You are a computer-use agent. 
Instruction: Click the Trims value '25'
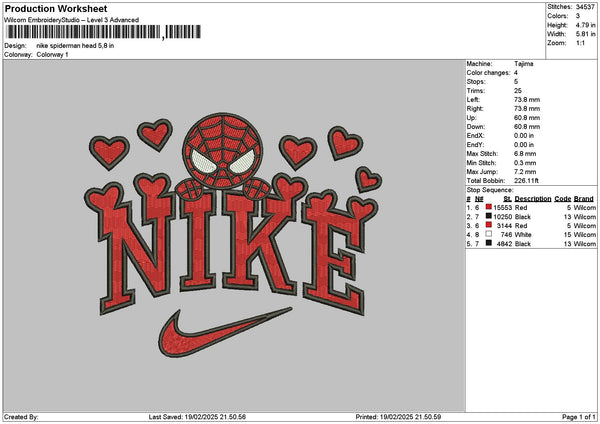pos(518,91)
